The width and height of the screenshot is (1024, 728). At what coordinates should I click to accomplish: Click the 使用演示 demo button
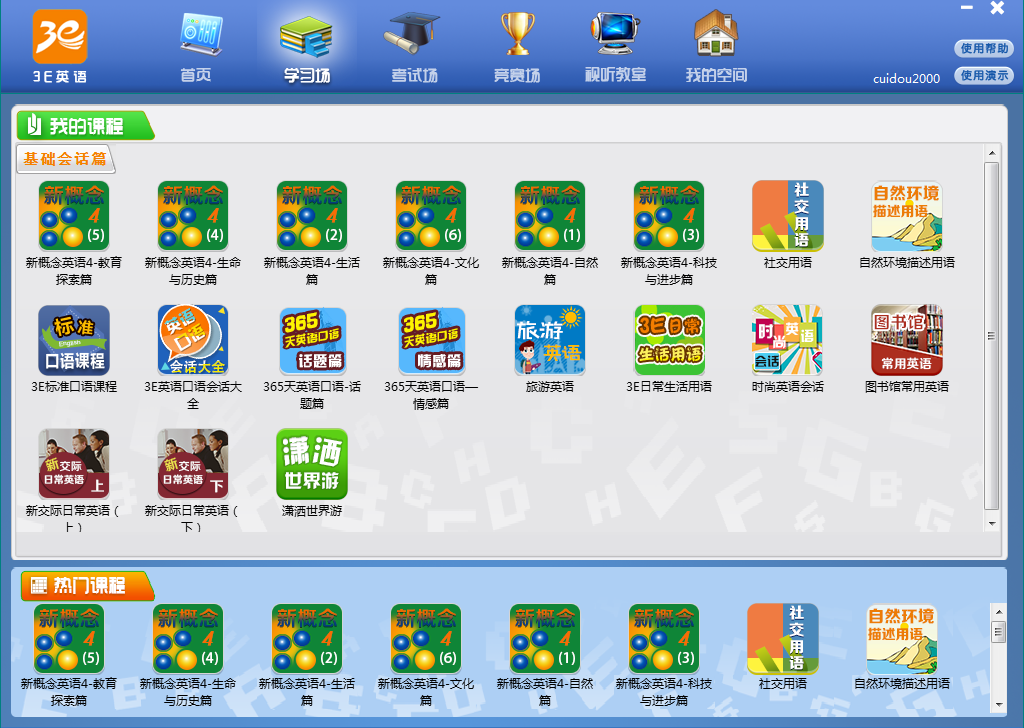click(x=984, y=75)
